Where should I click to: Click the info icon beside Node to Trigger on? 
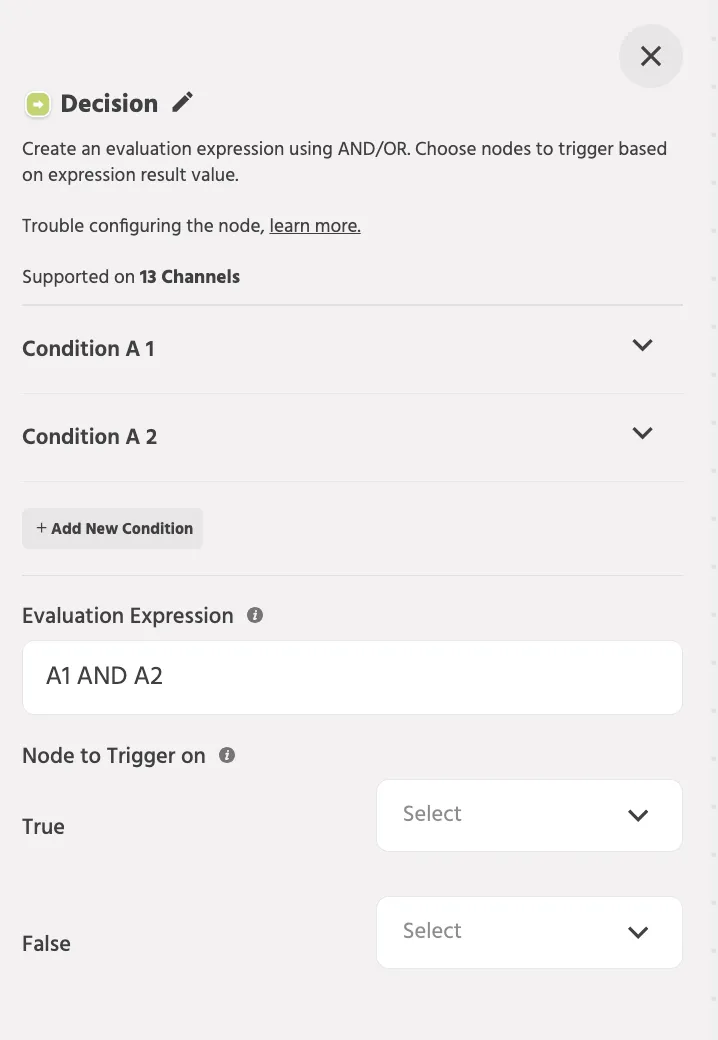[227, 755]
